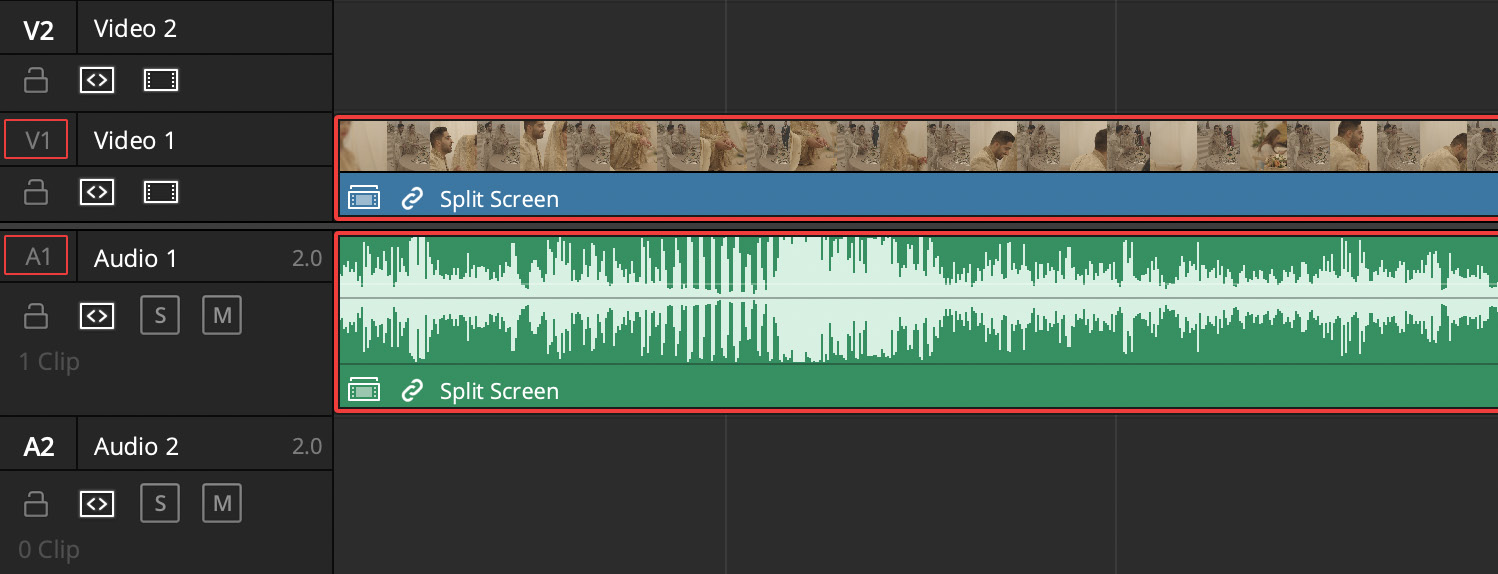Toggle auto track selector on Audio 1

point(97,317)
